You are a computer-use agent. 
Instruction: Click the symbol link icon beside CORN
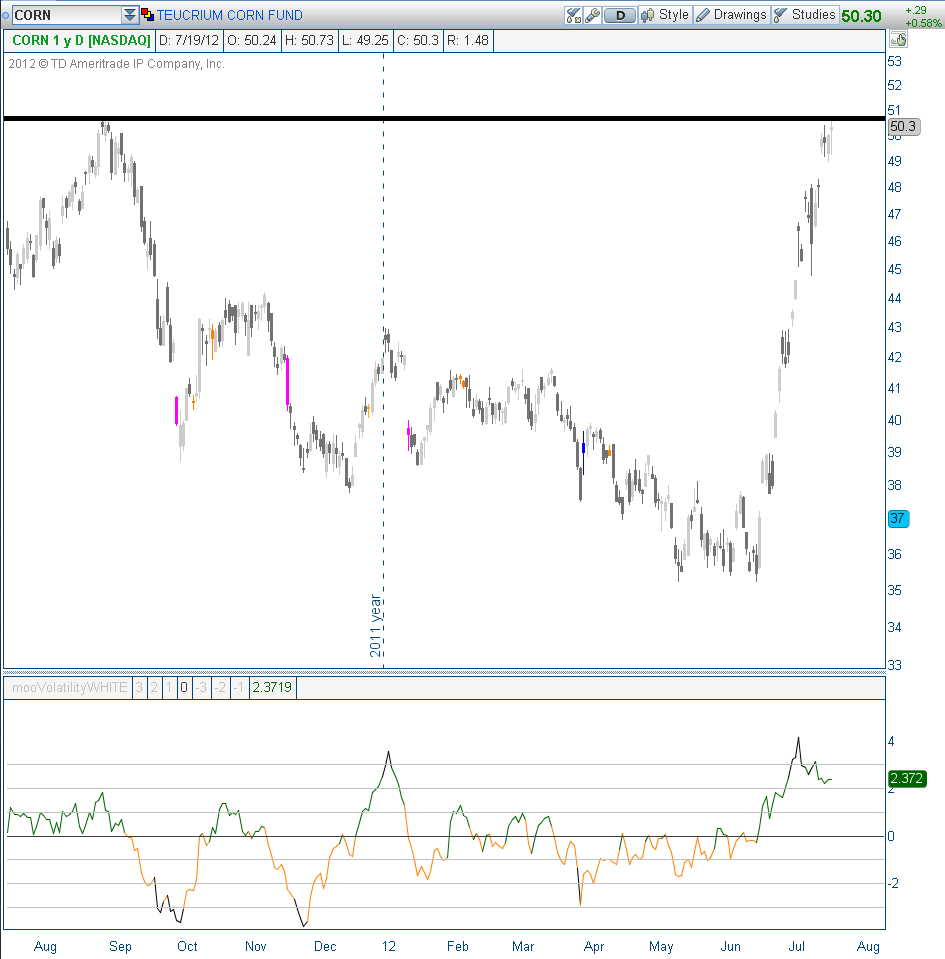coord(146,15)
